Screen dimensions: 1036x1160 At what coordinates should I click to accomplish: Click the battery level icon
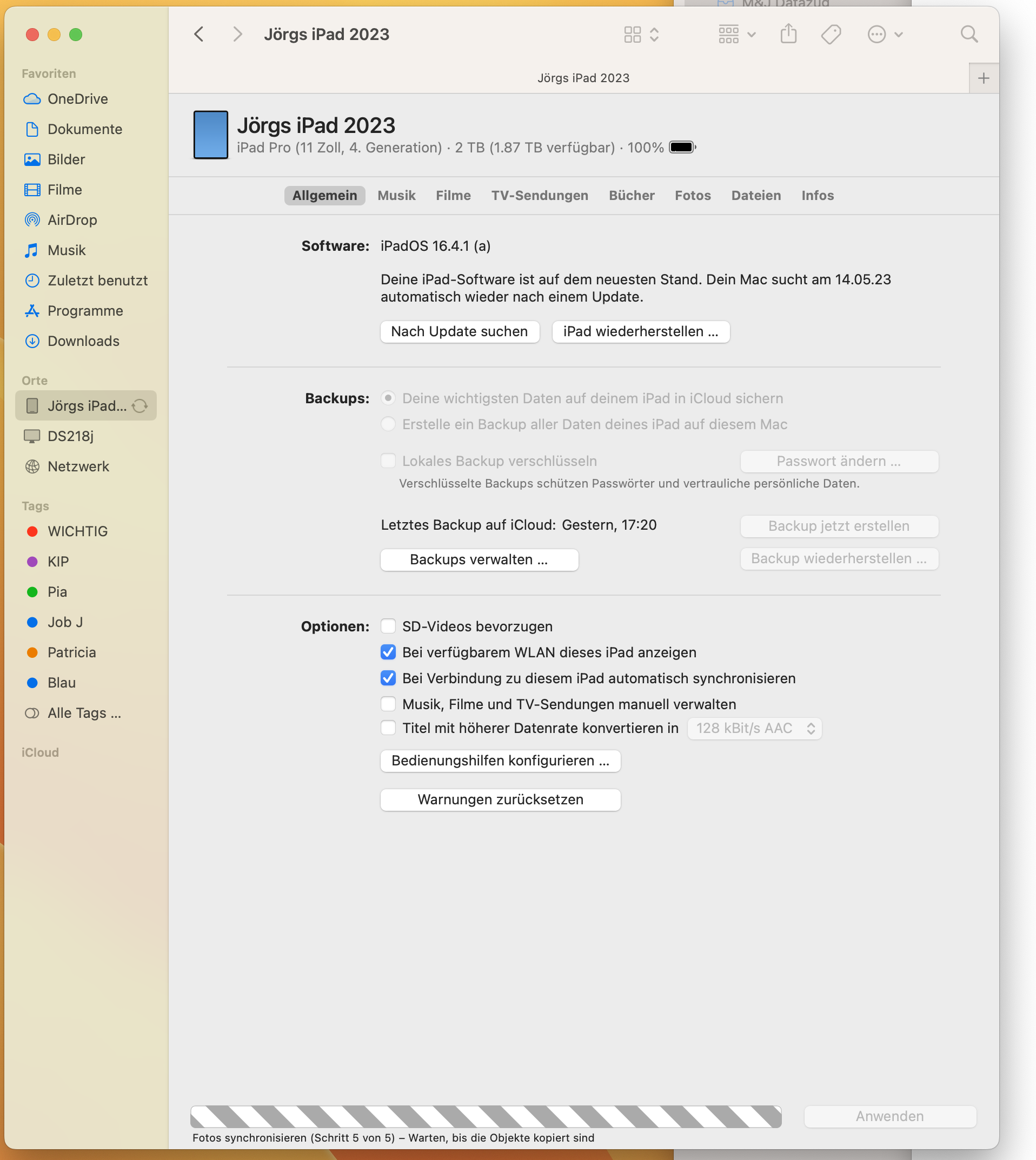click(682, 148)
